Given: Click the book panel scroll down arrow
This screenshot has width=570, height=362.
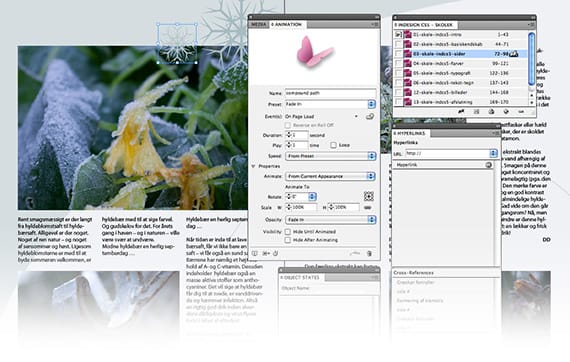Looking at the screenshot, I should (x=531, y=102).
